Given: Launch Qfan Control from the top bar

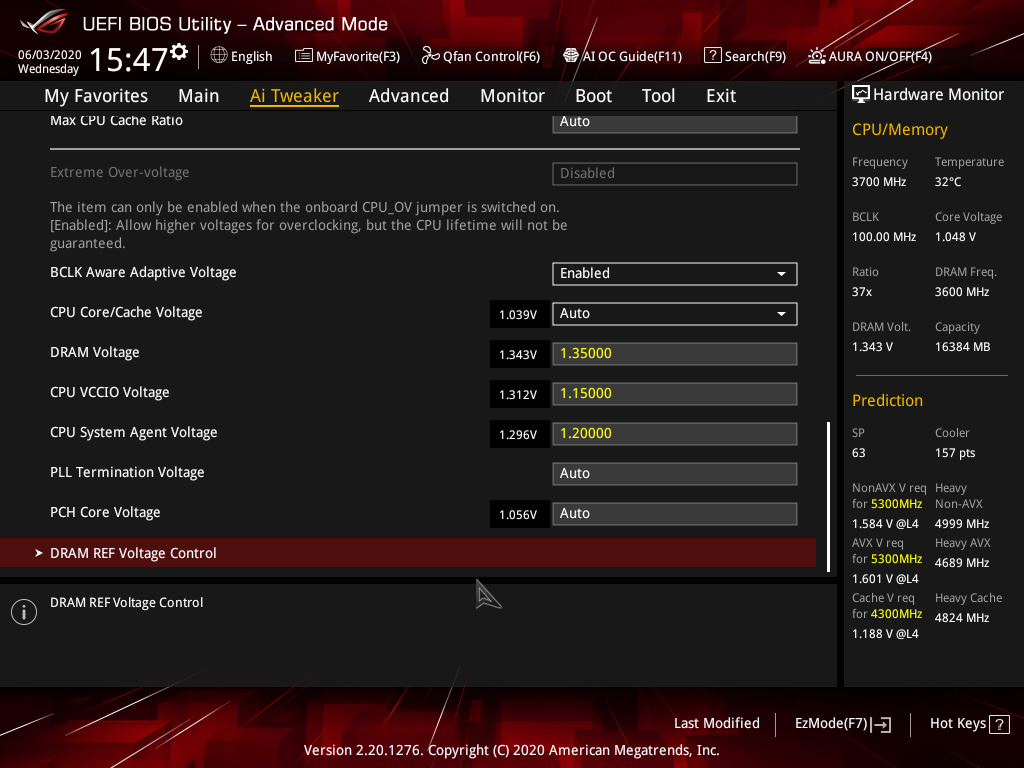Looking at the screenshot, I should [428, 56].
